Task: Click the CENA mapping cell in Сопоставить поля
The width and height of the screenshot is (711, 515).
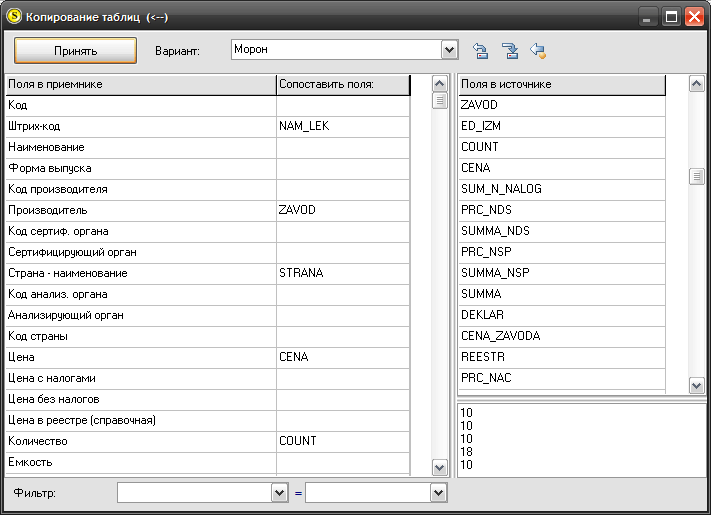Action: pos(343,358)
